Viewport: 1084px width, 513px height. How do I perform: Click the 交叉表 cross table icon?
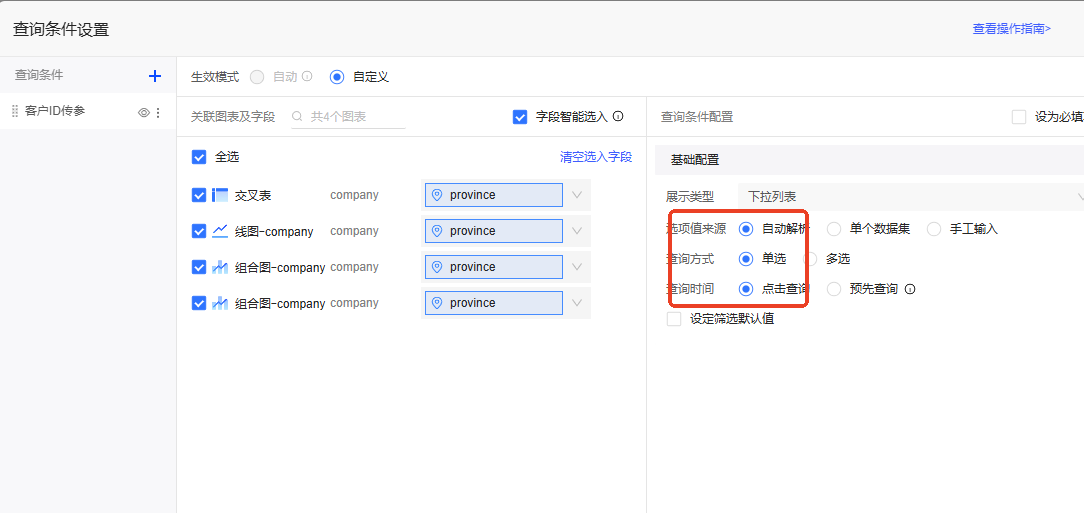(x=220, y=195)
